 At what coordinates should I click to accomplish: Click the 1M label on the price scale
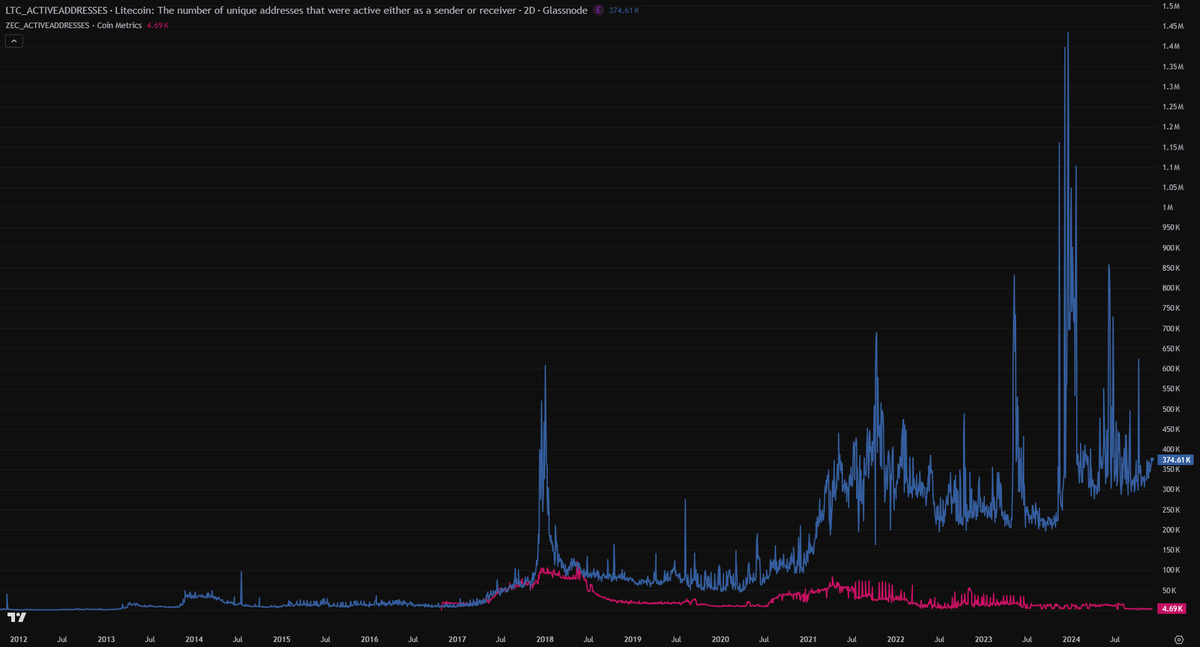[x=1167, y=207]
